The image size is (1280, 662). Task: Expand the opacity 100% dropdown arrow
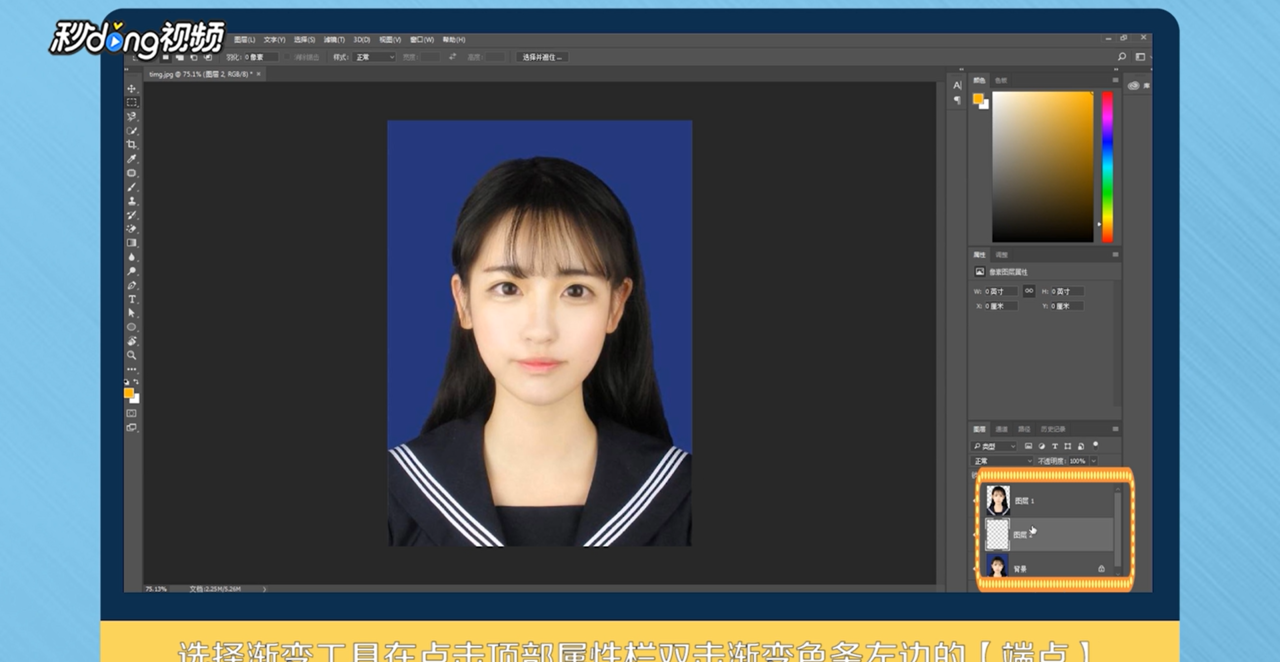[1093, 461]
